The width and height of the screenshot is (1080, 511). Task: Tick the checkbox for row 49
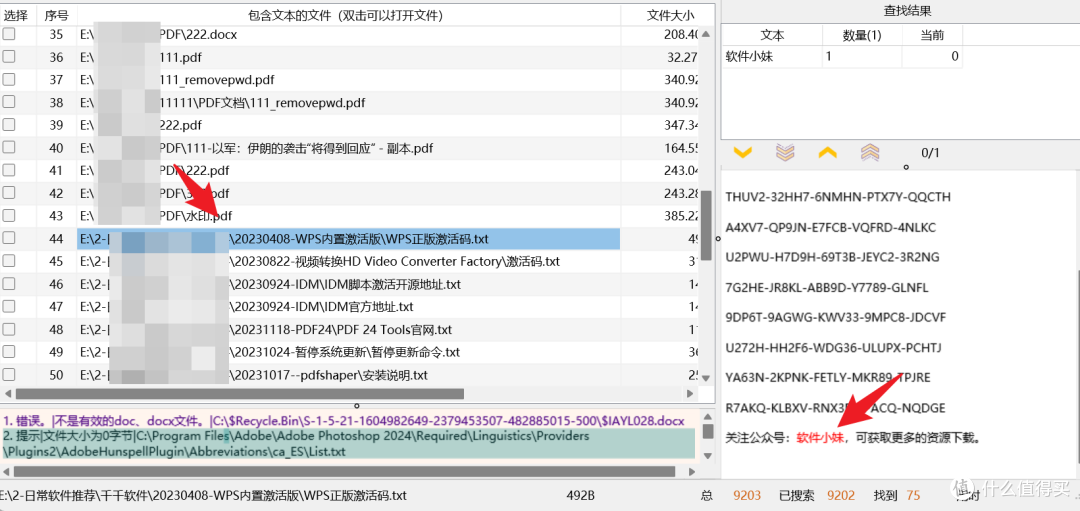tap(8, 353)
